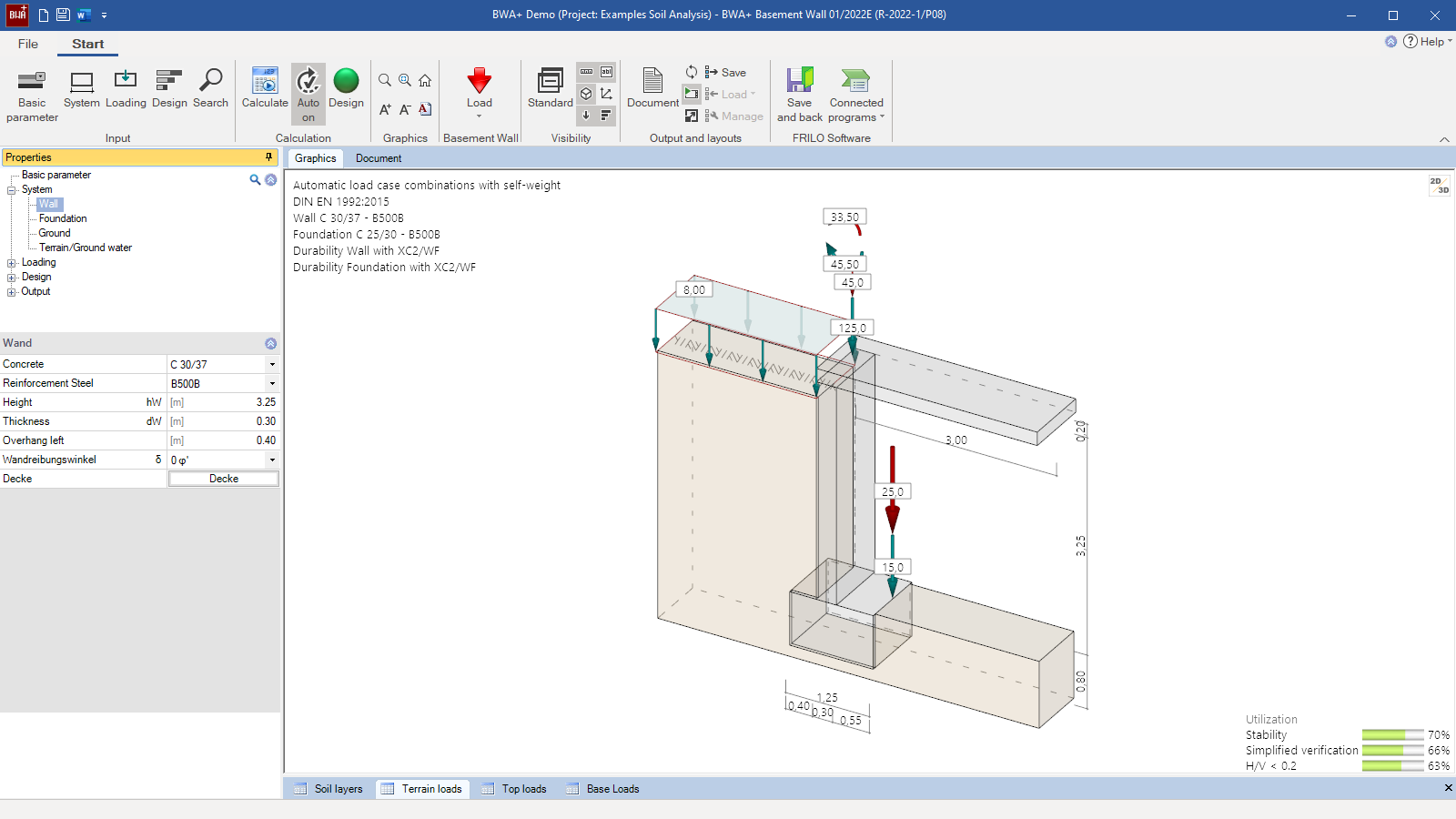Open the System input button
This screenshot has height=819, width=1456.
point(81,89)
